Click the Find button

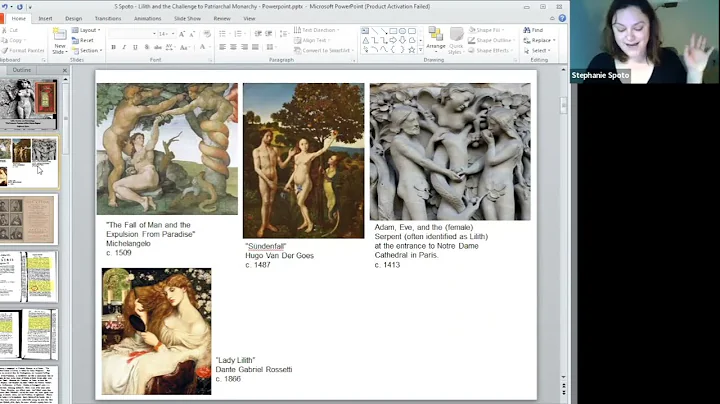point(533,30)
